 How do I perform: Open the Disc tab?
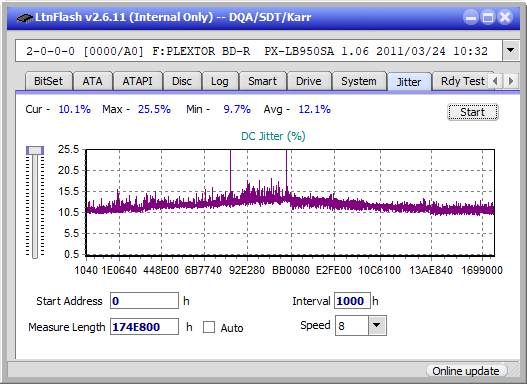pyautogui.click(x=182, y=81)
